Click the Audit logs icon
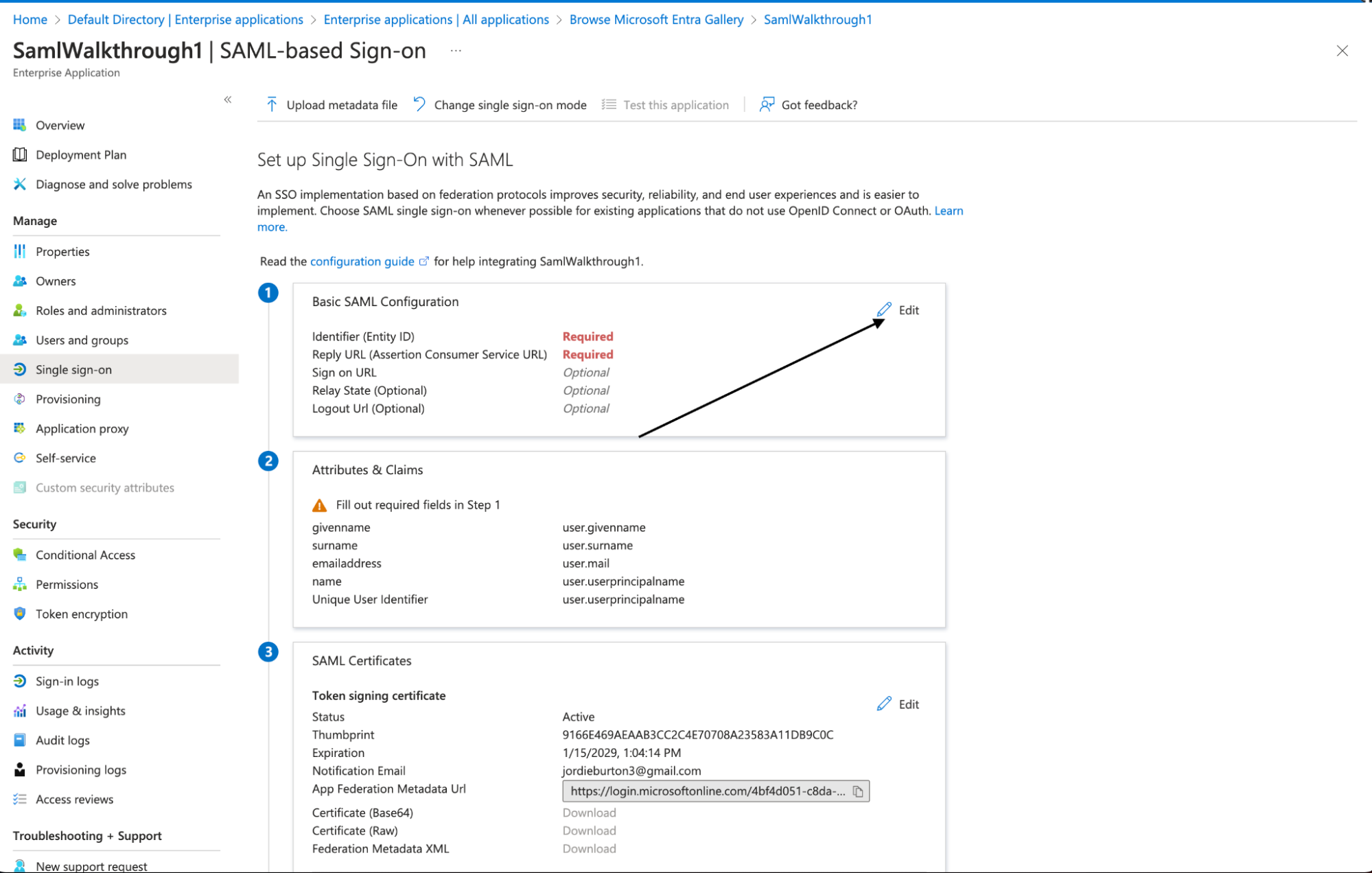Viewport: 1372px width, 873px height. point(19,740)
